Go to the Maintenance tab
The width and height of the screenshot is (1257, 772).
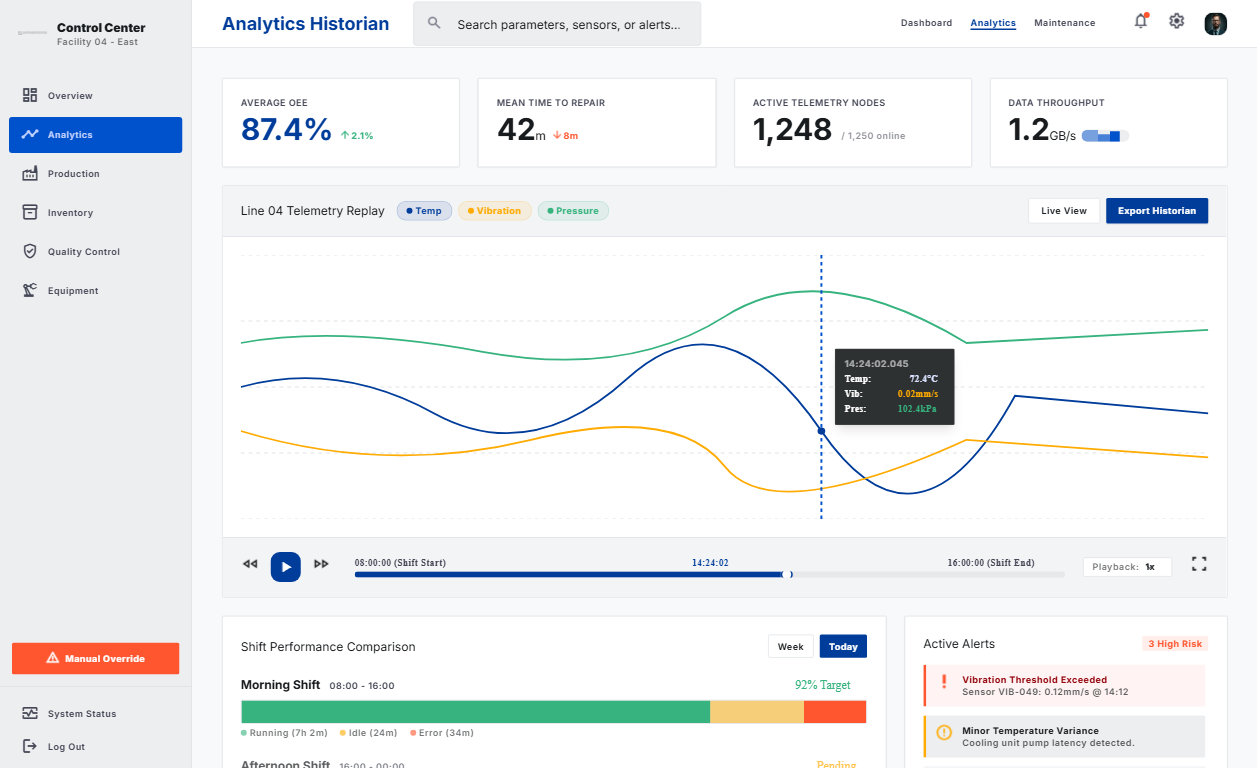tap(1064, 23)
